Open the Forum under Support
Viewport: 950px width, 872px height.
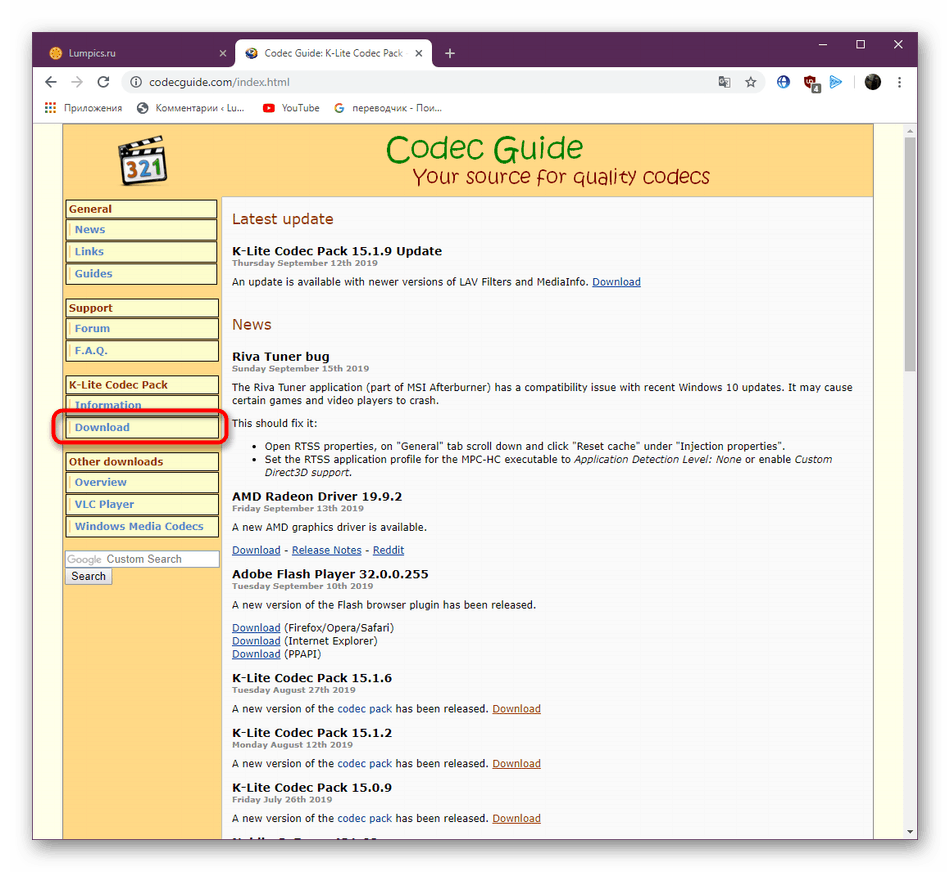142,328
